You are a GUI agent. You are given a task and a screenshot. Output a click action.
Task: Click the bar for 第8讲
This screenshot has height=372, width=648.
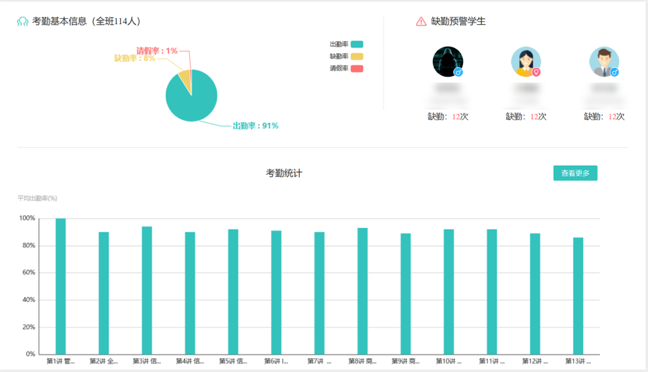pyautogui.click(x=362, y=291)
